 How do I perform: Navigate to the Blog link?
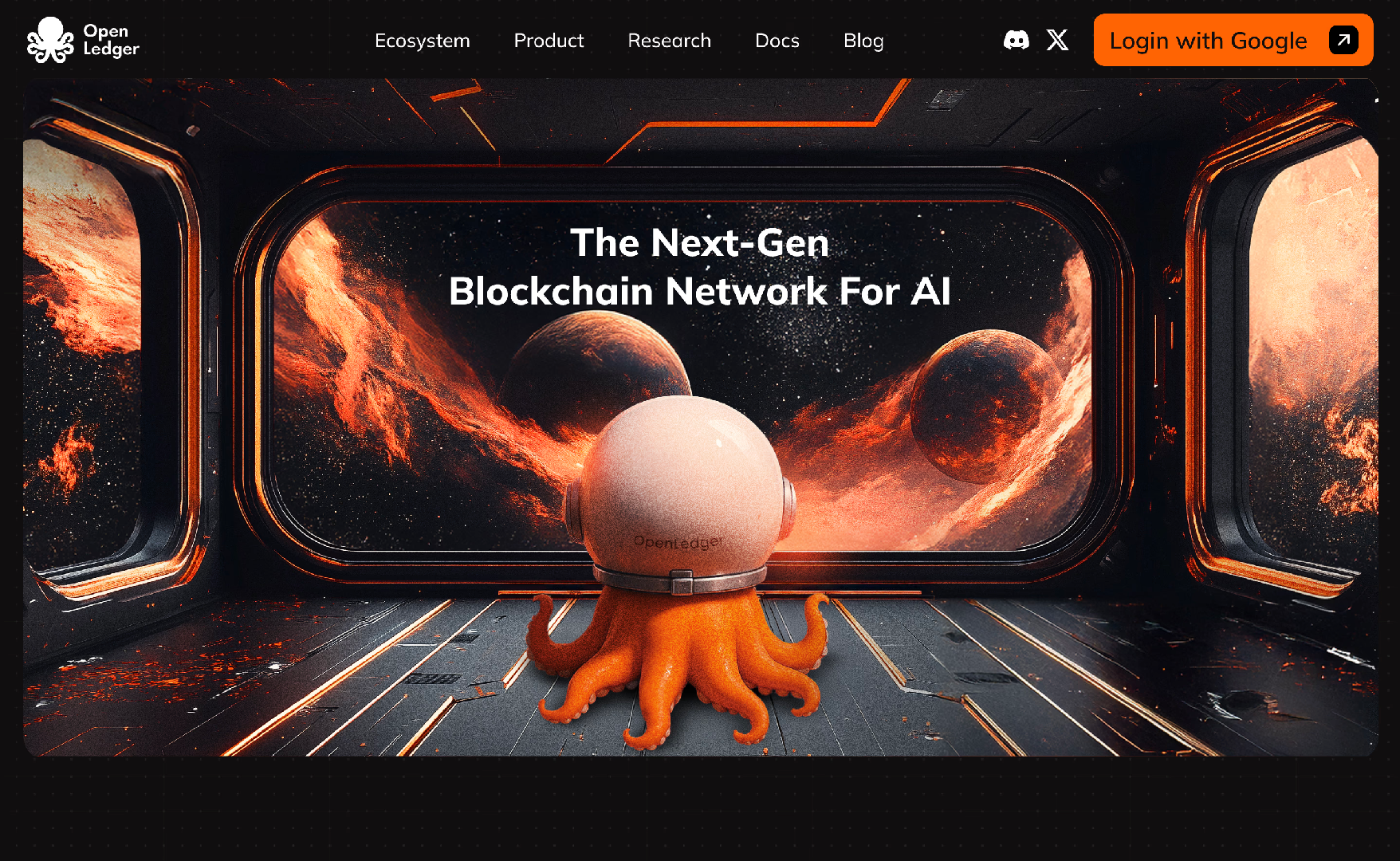click(863, 41)
